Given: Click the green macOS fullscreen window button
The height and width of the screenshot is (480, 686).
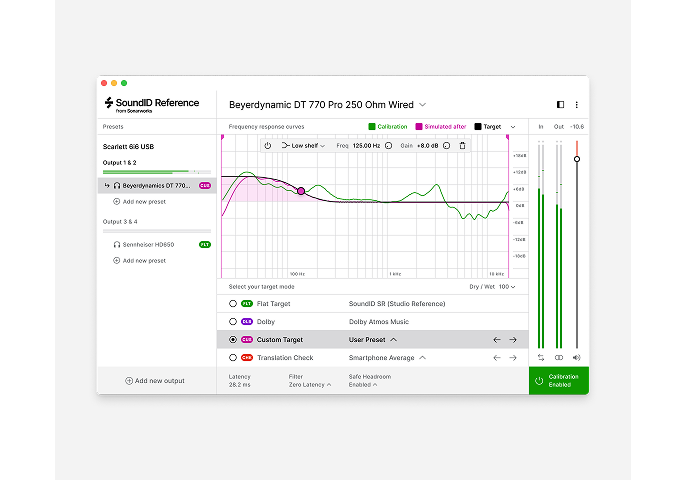Looking at the screenshot, I should (x=124, y=83).
